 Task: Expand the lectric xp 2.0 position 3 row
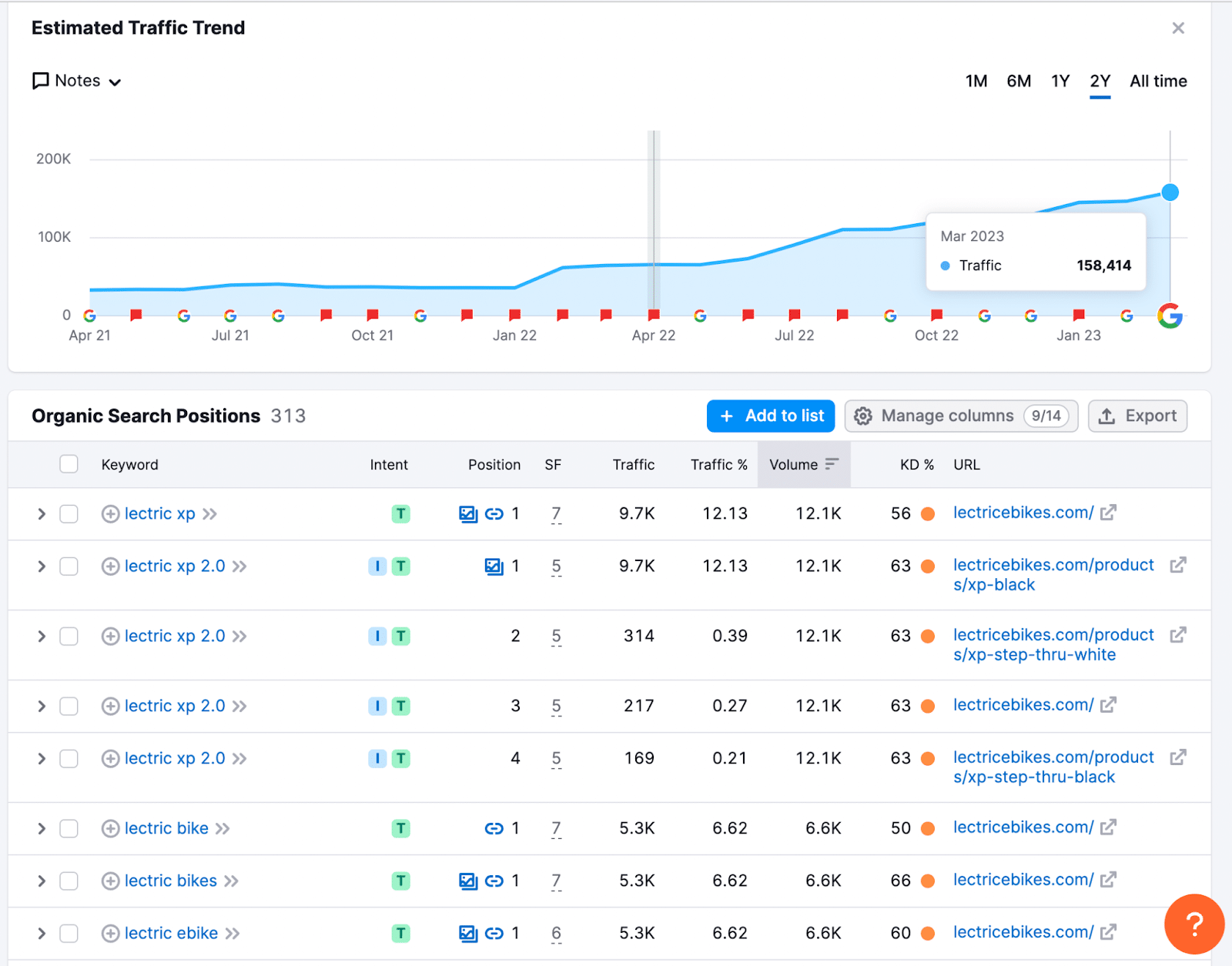[x=42, y=706]
